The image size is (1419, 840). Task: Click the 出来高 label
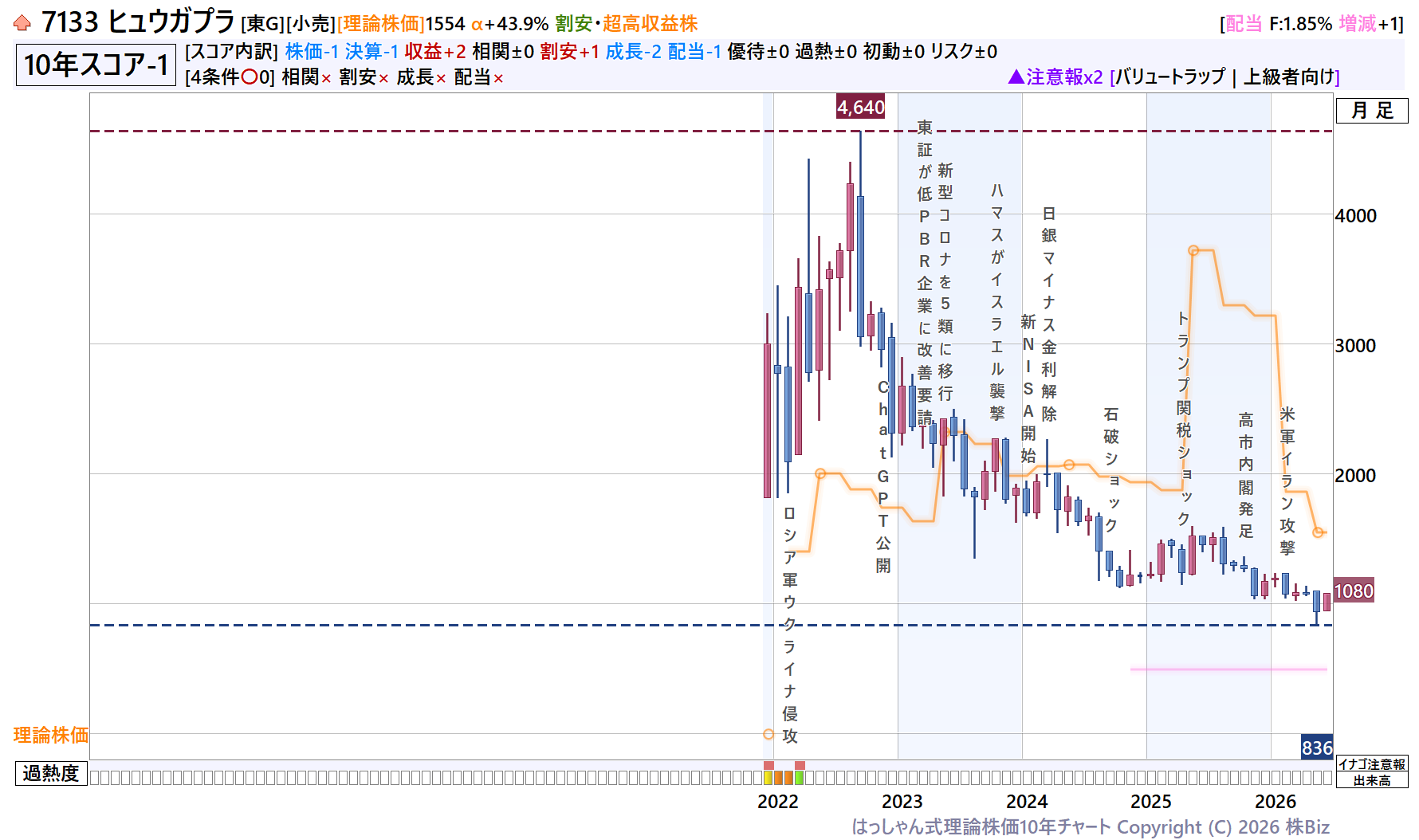point(1372,780)
